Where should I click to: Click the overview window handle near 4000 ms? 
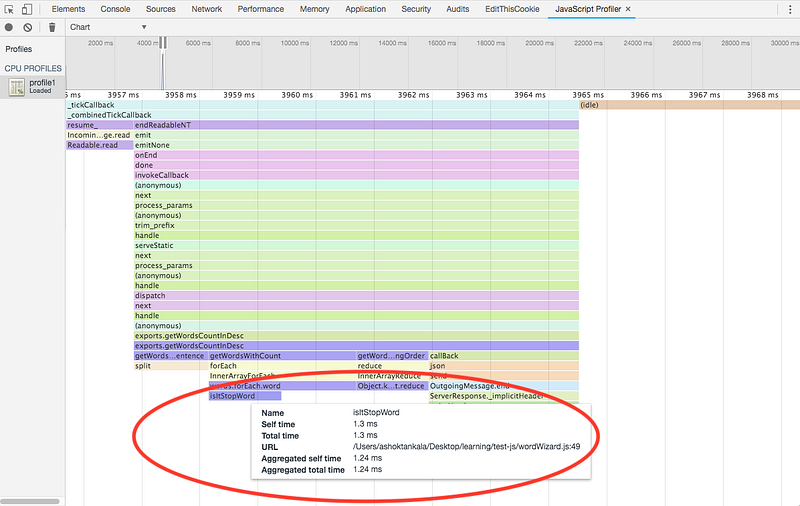(x=162, y=43)
